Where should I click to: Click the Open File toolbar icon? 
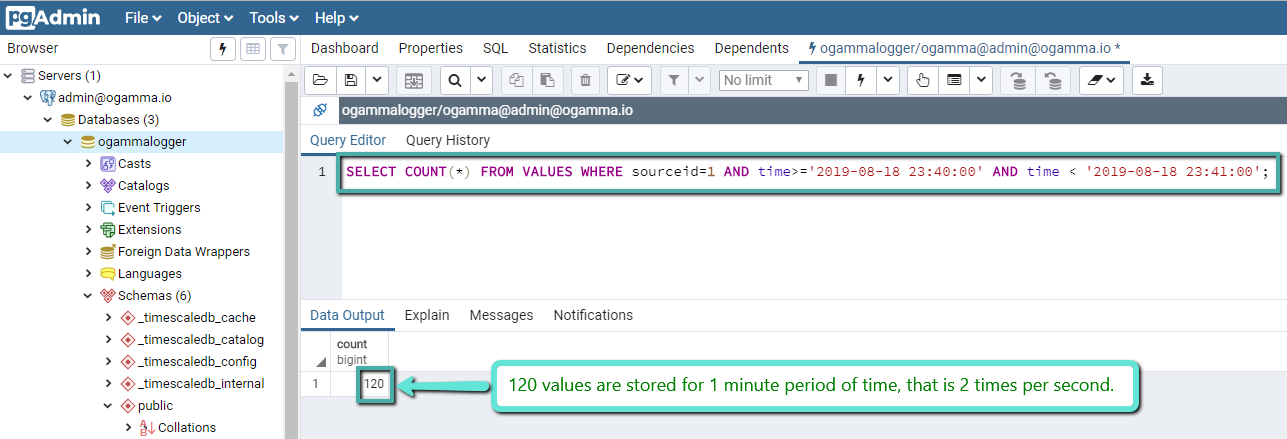[319, 80]
